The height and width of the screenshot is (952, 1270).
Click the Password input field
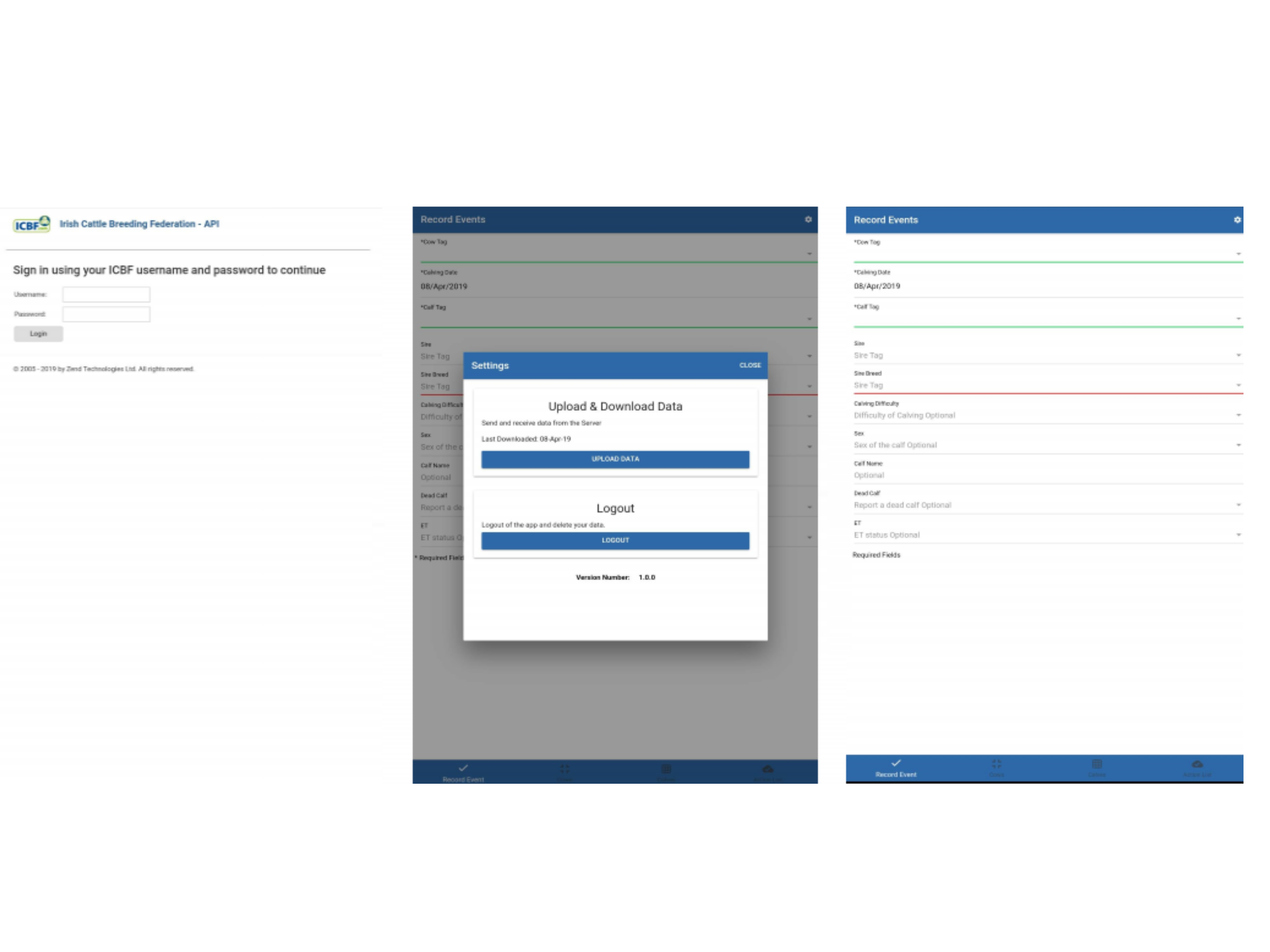(106, 314)
